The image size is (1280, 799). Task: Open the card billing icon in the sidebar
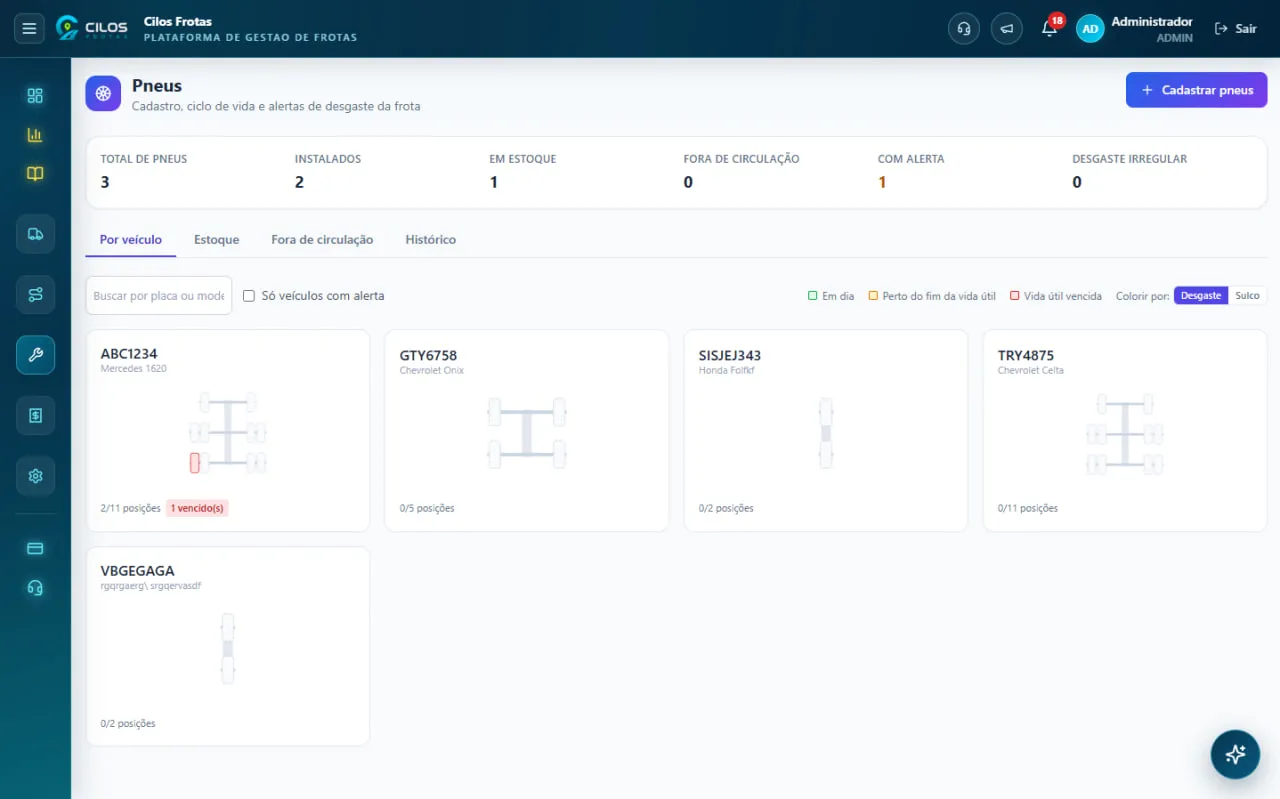coord(35,548)
